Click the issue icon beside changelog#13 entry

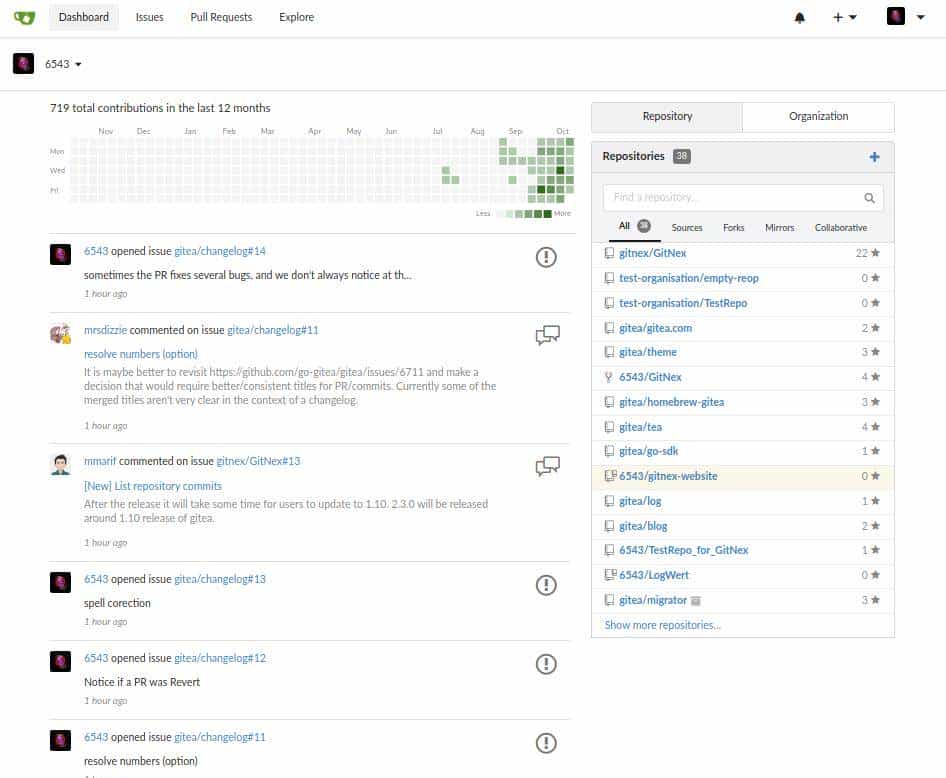[546, 585]
